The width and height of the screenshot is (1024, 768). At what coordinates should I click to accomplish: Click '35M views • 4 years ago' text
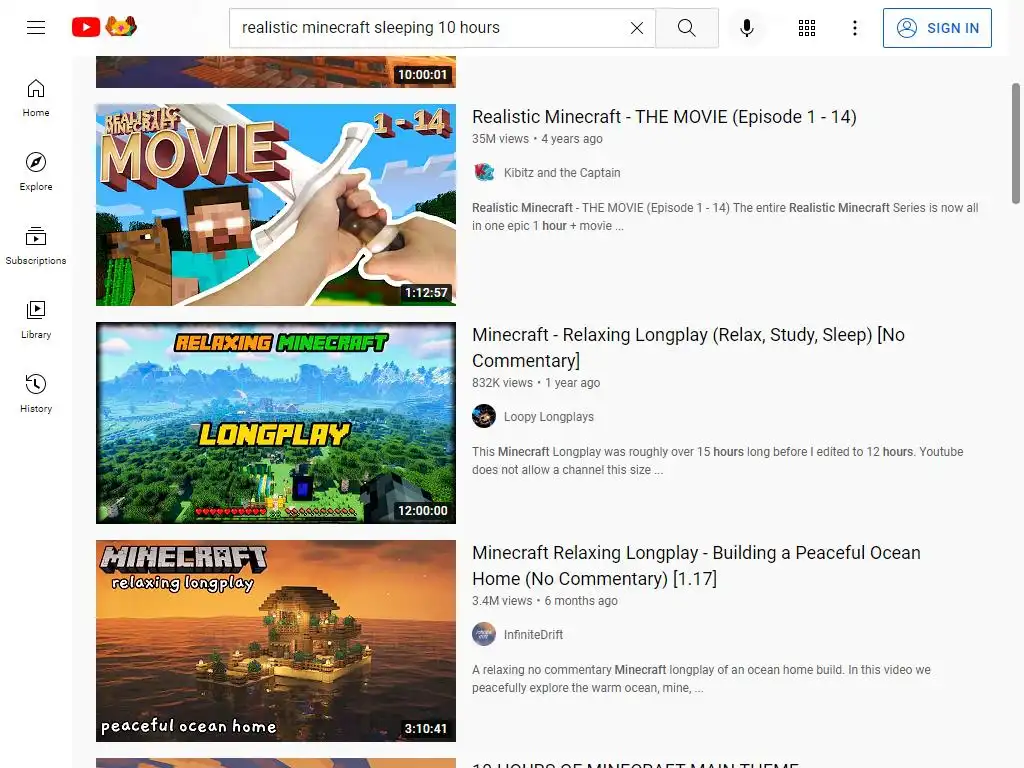pyautogui.click(x=537, y=138)
